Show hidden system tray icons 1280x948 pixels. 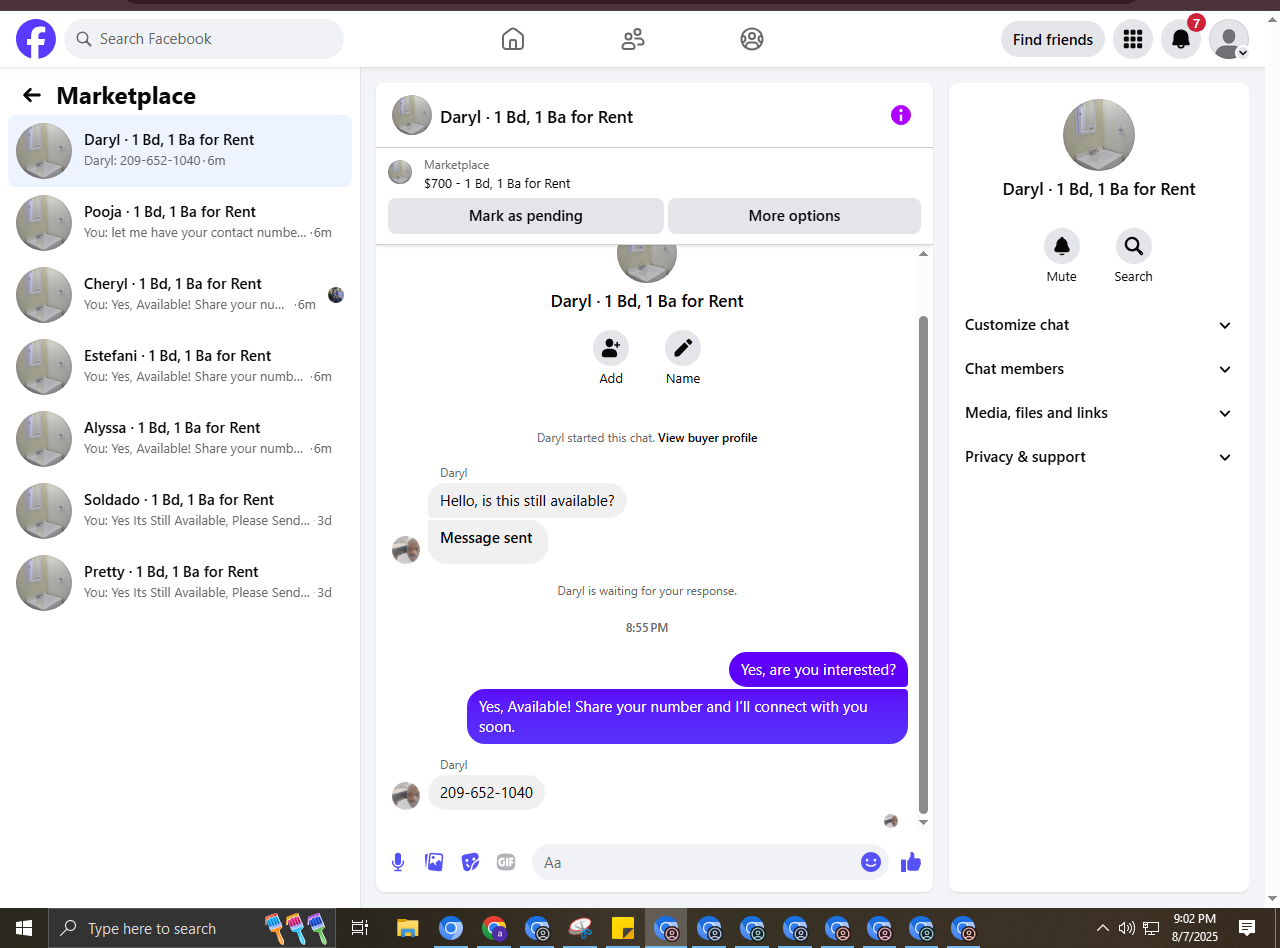point(1103,928)
